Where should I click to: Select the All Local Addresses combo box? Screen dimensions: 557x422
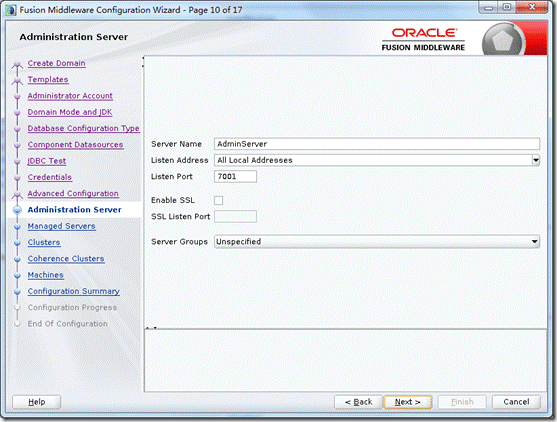pyautogui.click(x=377, y=160)
